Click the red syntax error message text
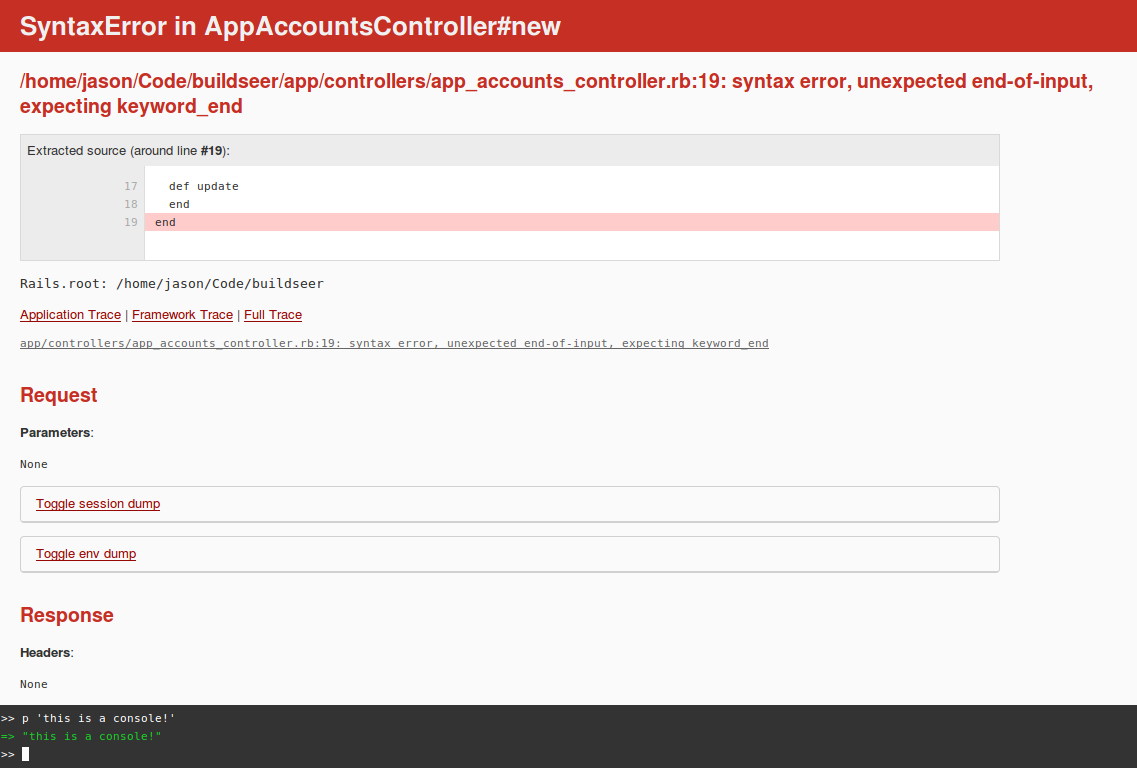The image size is (1137, 768). coord(556,94)
